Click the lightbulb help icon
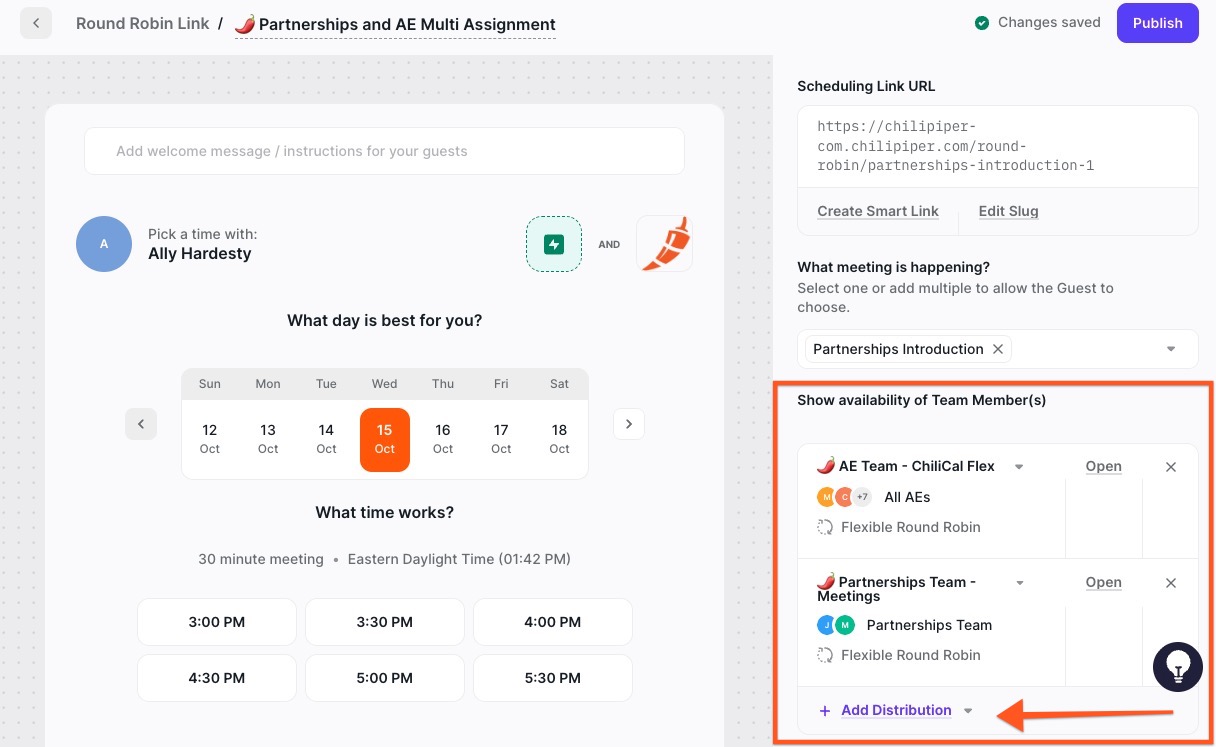1216x747 pixels. coord(1177,667)
